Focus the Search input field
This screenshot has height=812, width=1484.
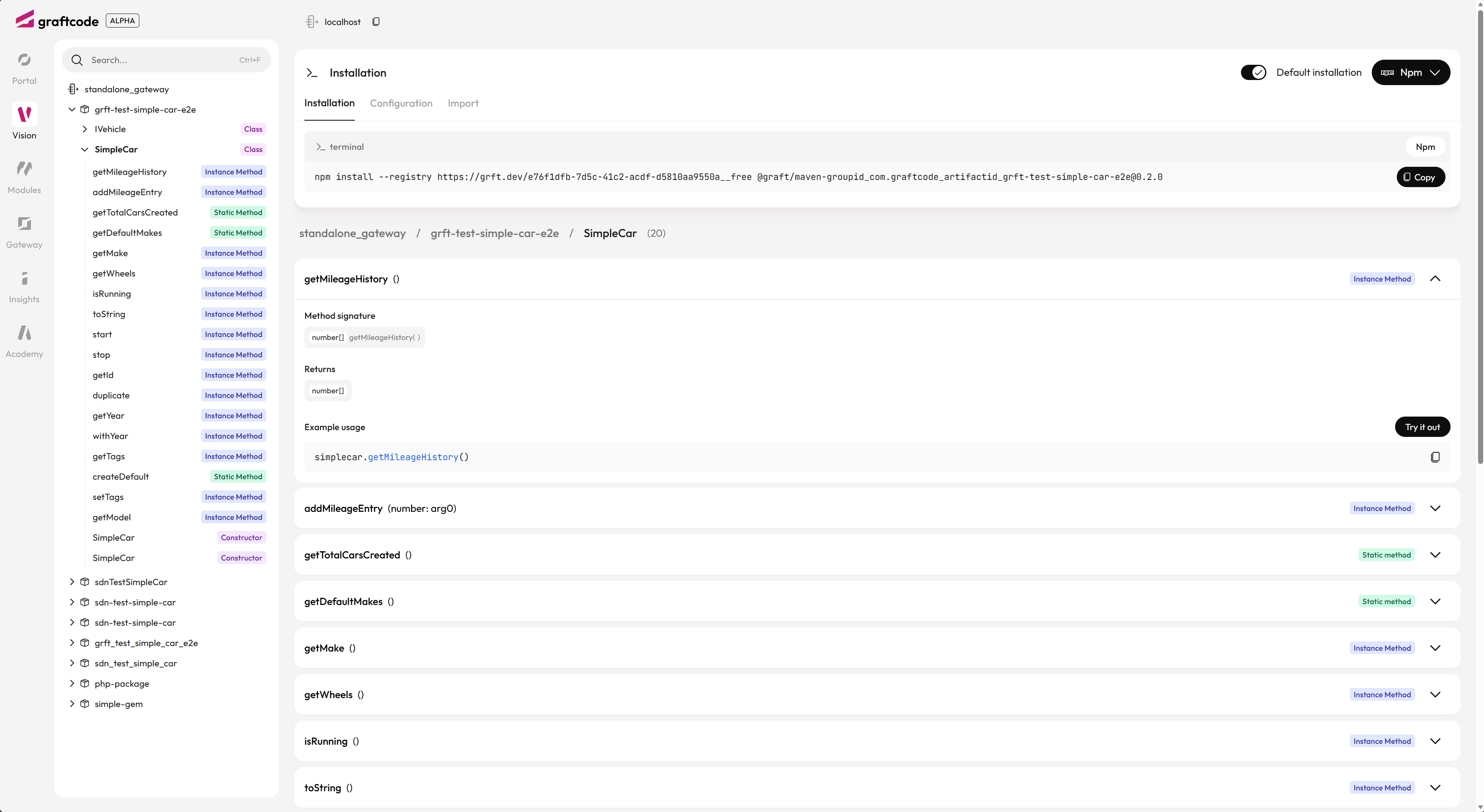(166, 60)
